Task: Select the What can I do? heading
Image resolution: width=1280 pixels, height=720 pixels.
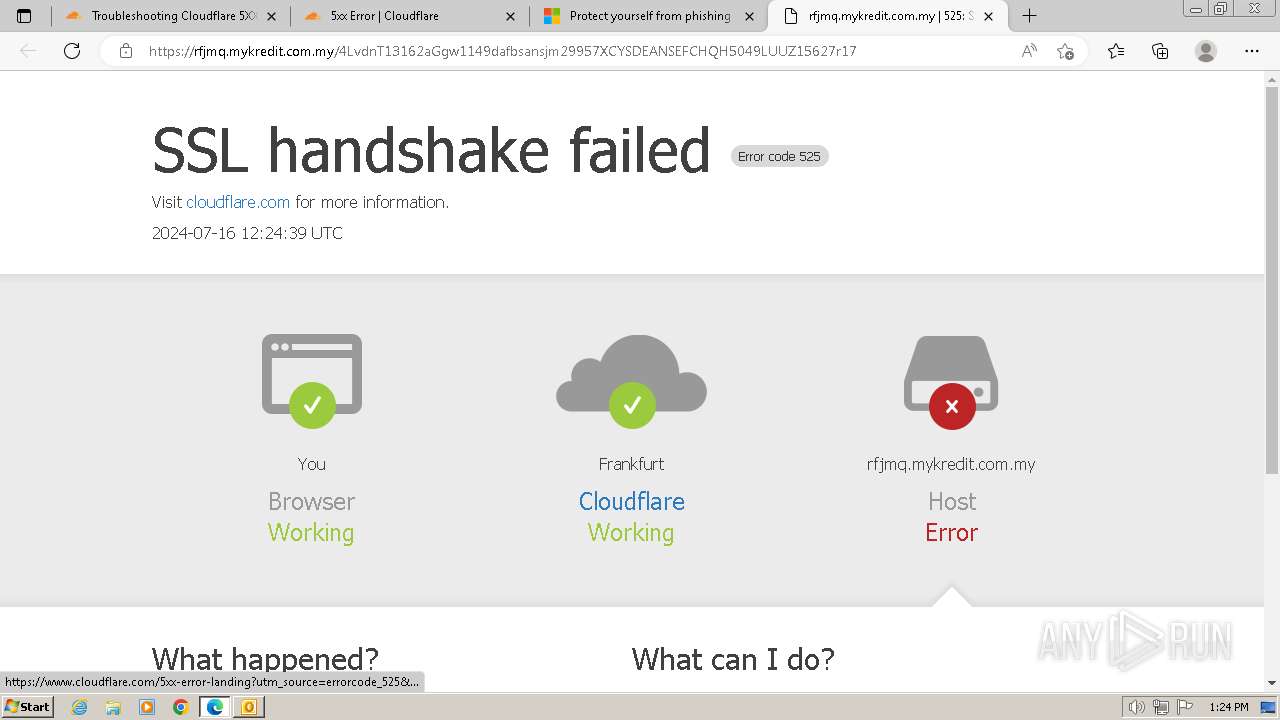Action: coord(733,659)
